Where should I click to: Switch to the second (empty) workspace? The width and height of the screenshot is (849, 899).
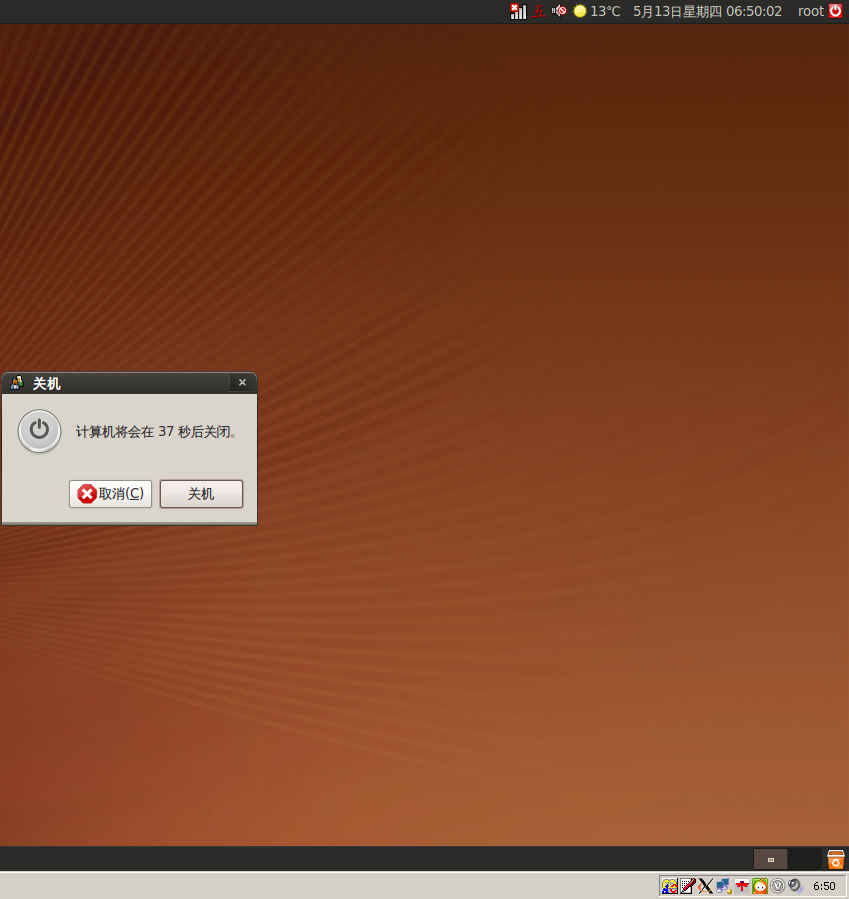pyautogui.click(x=804, y=859)
